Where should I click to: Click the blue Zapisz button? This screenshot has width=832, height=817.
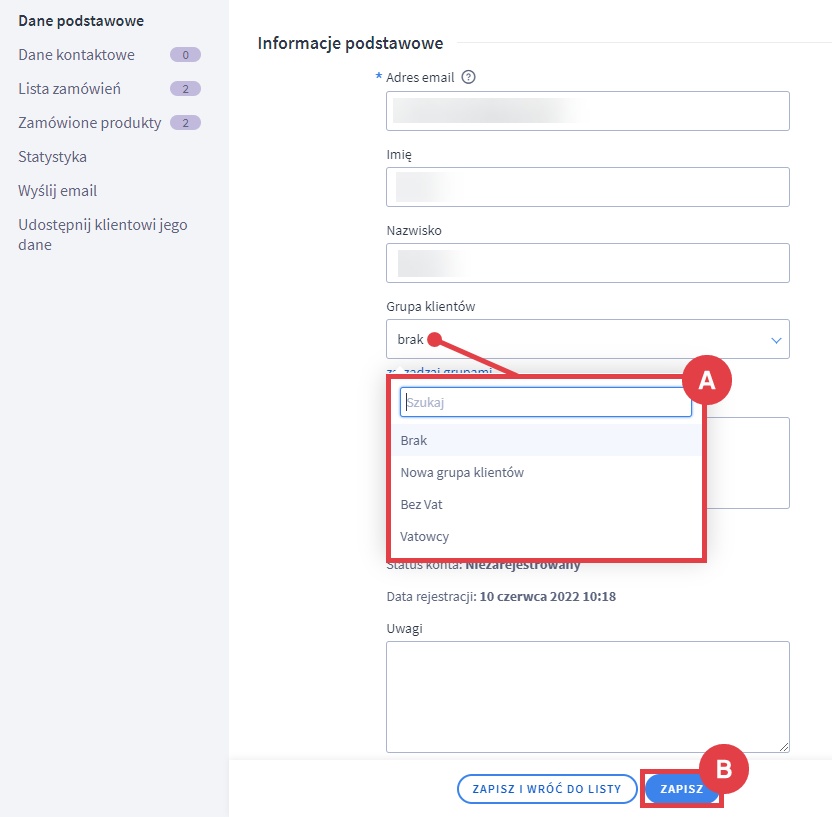681,789
